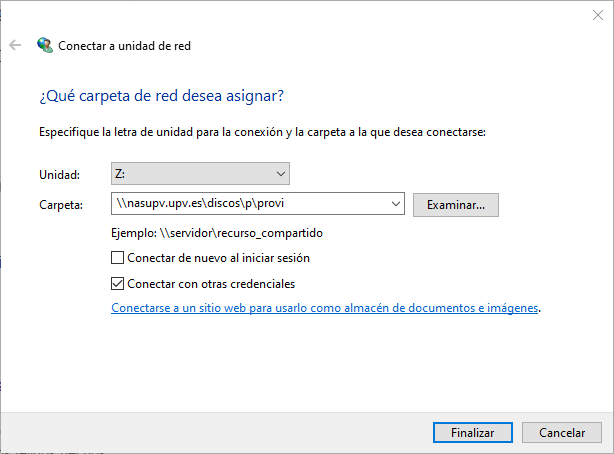Open the Carpeta path history dropdown arrow
The height and width of the screenshot is (454, 614).
point(395,204)
